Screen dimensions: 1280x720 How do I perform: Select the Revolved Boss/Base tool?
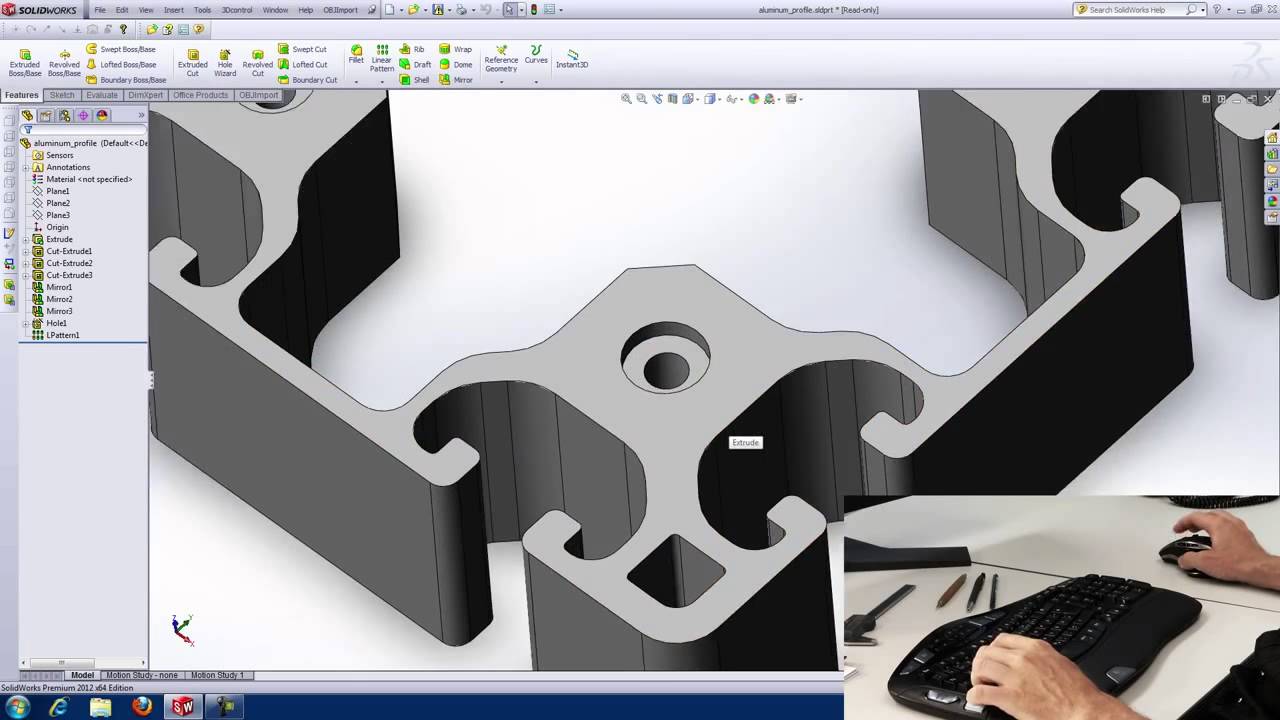[64, 62]
